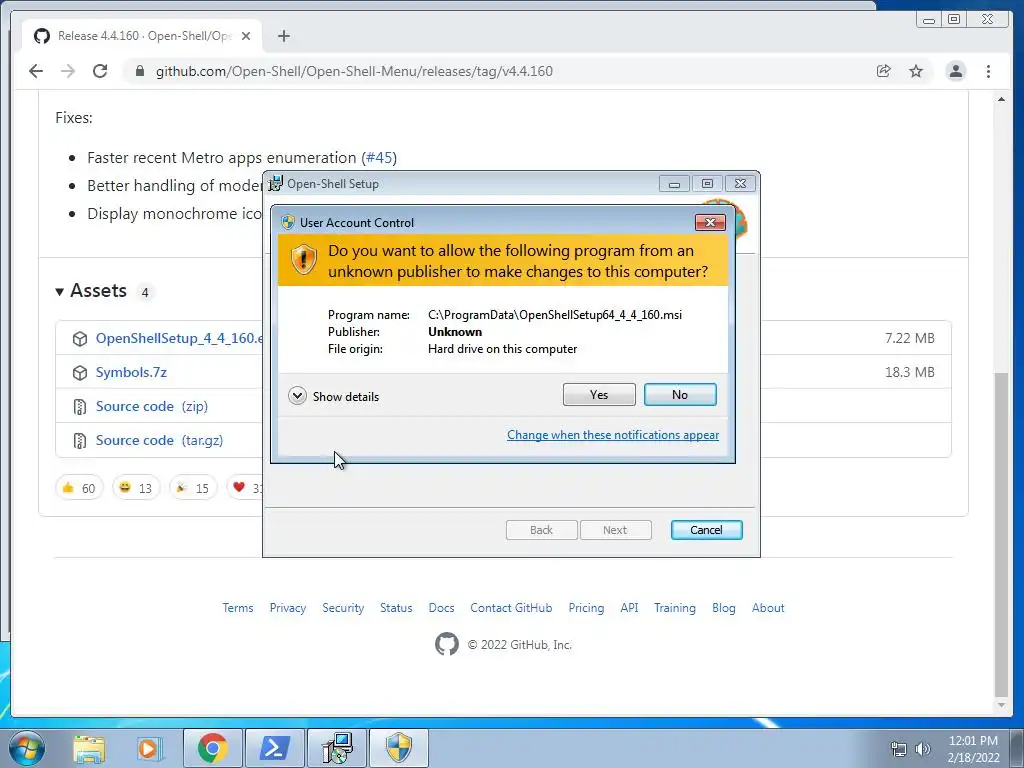Open About footer link
The width and height of the screenshot is (1024, 768).
tap(768, 608)
